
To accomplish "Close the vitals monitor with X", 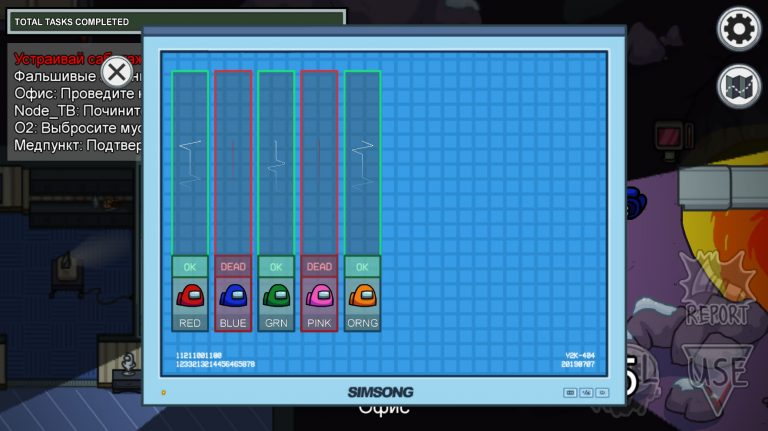I will coord(117,73).
